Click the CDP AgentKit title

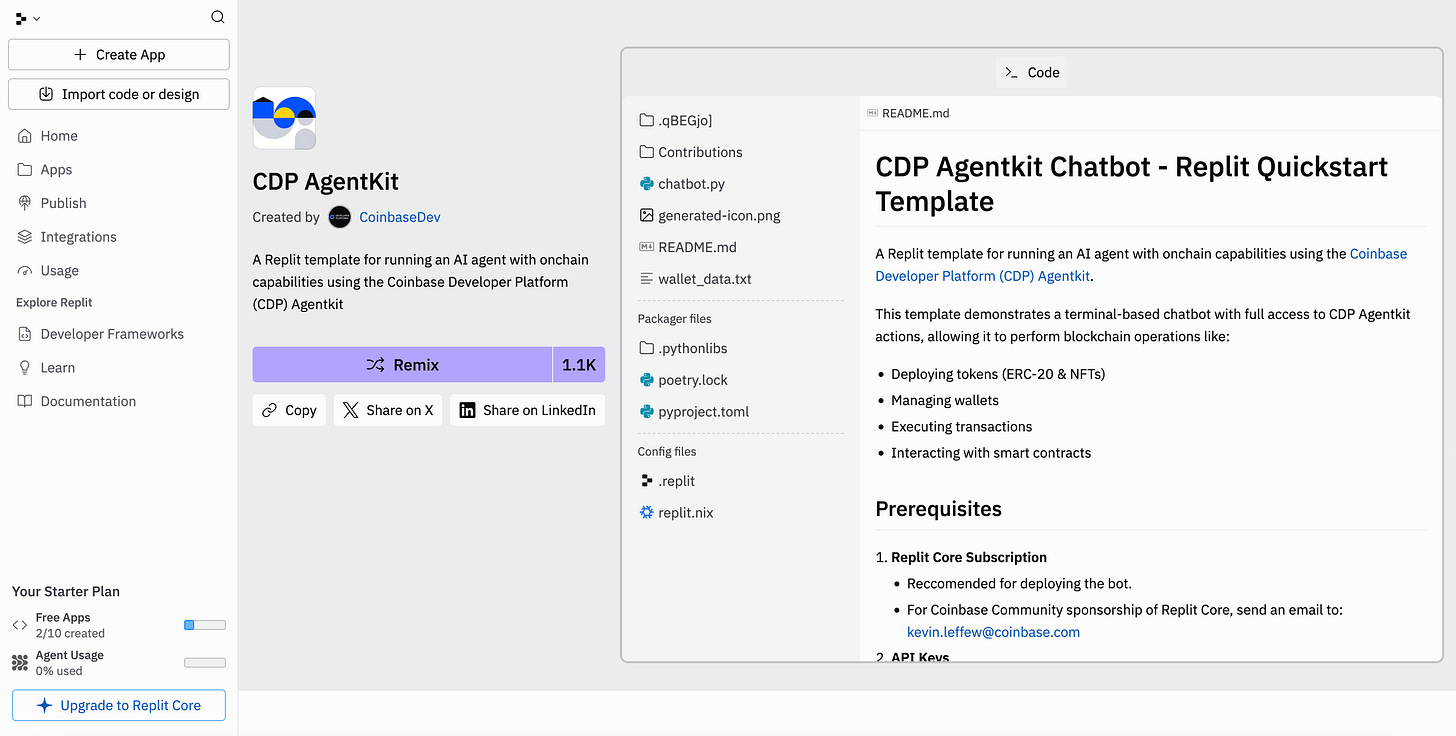326,182
